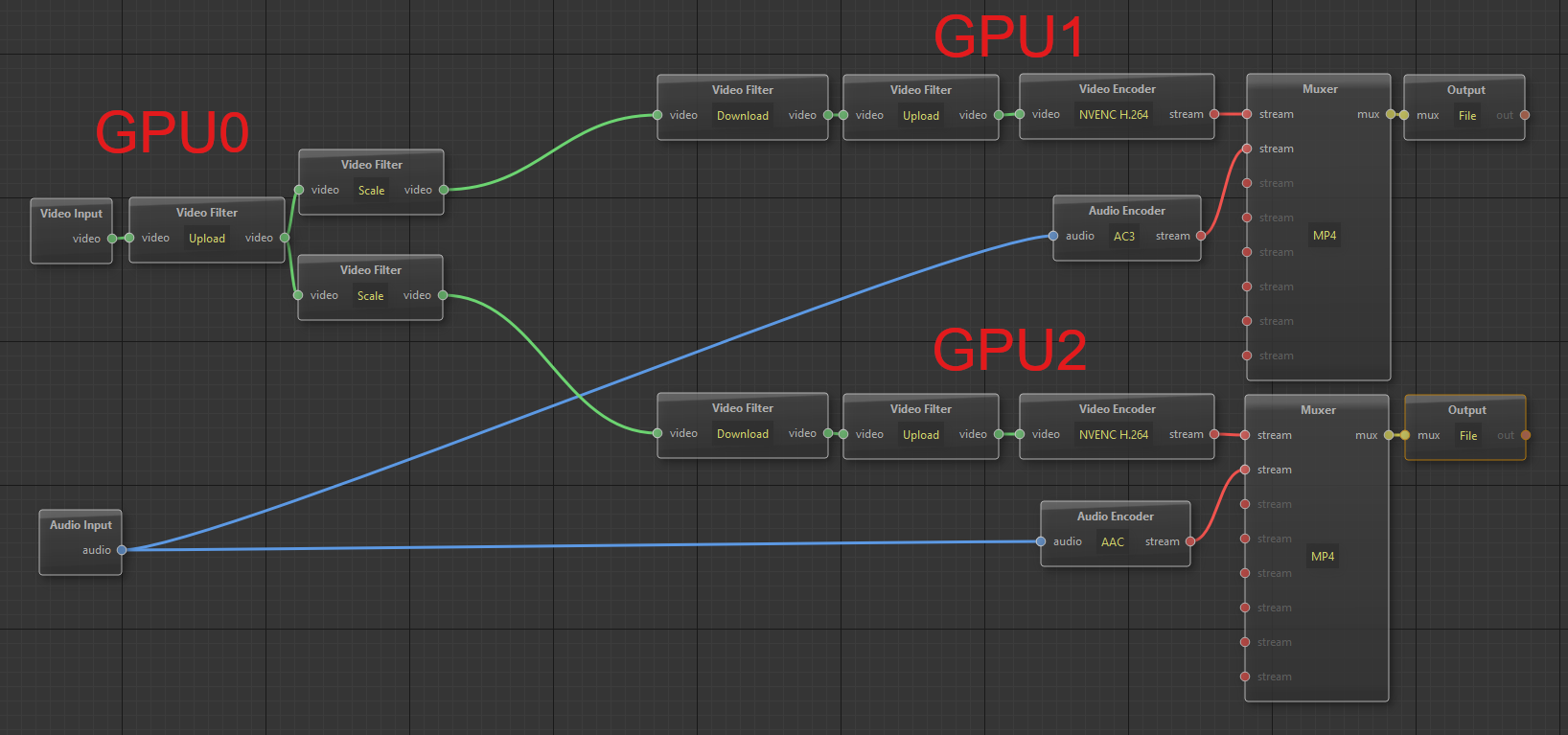The width and height of the screenshot is (1568, 735).
Task: Click the Upload filter label next to Video Input
Action: [x=207, y=239]
